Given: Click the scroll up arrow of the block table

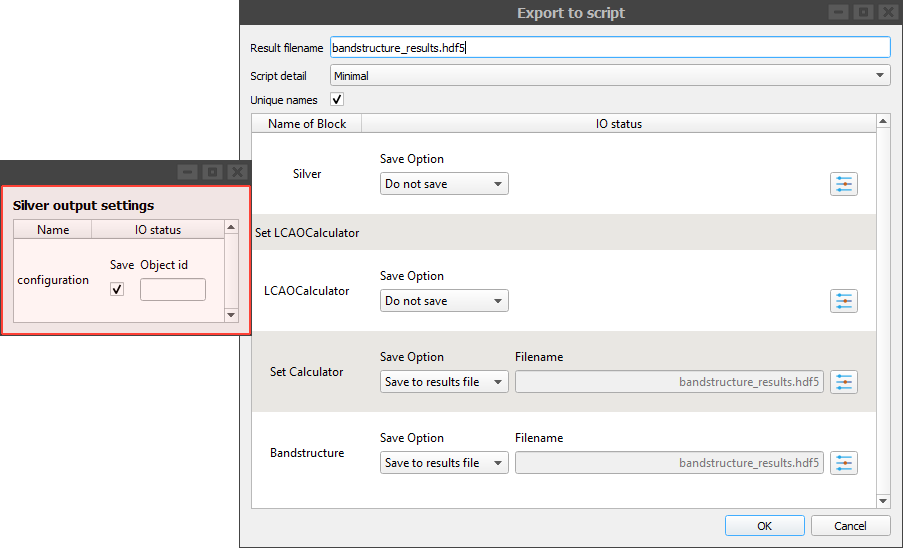Looking at the screenshot, I should point(883,121).
